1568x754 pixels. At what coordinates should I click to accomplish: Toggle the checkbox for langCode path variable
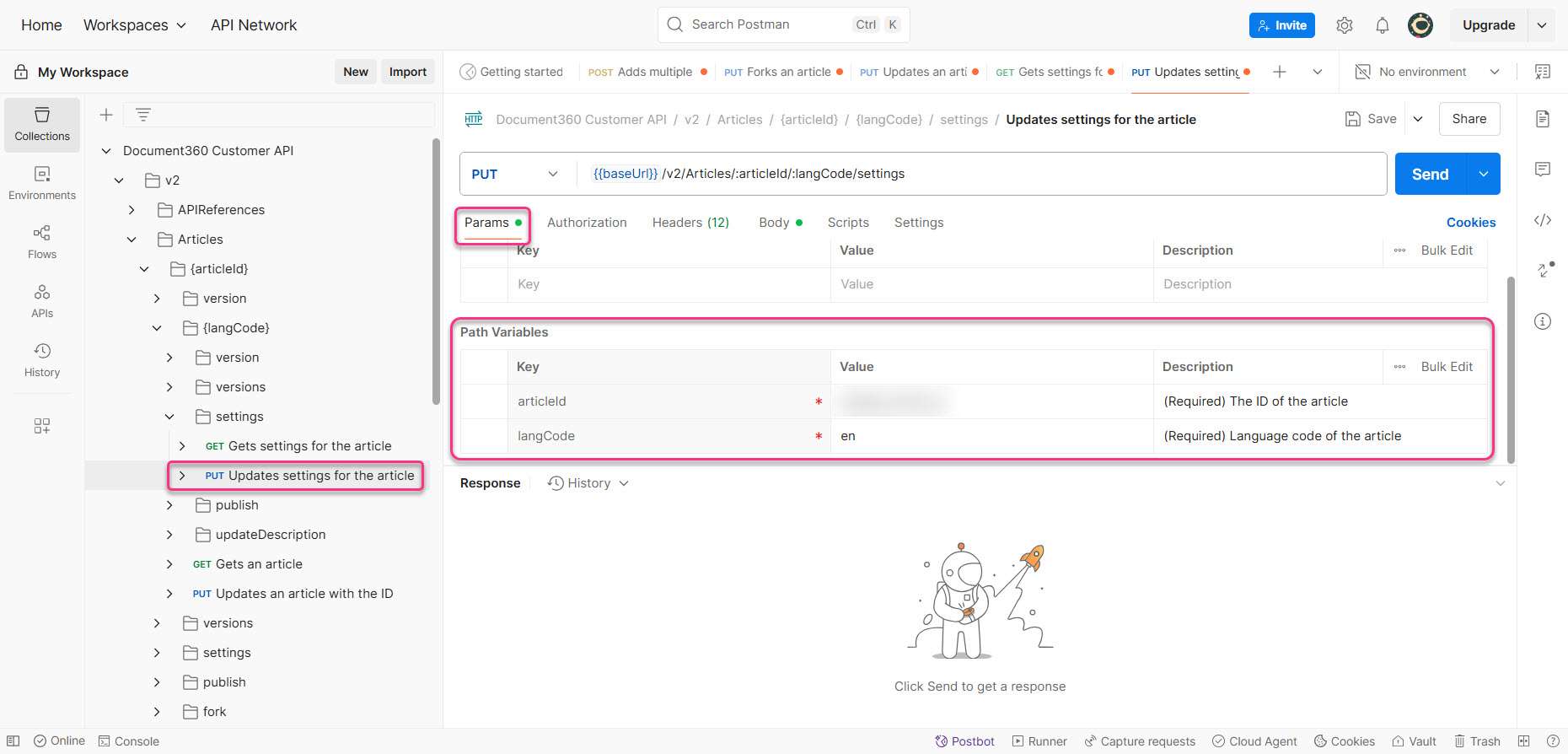click(x=485, y=436)
